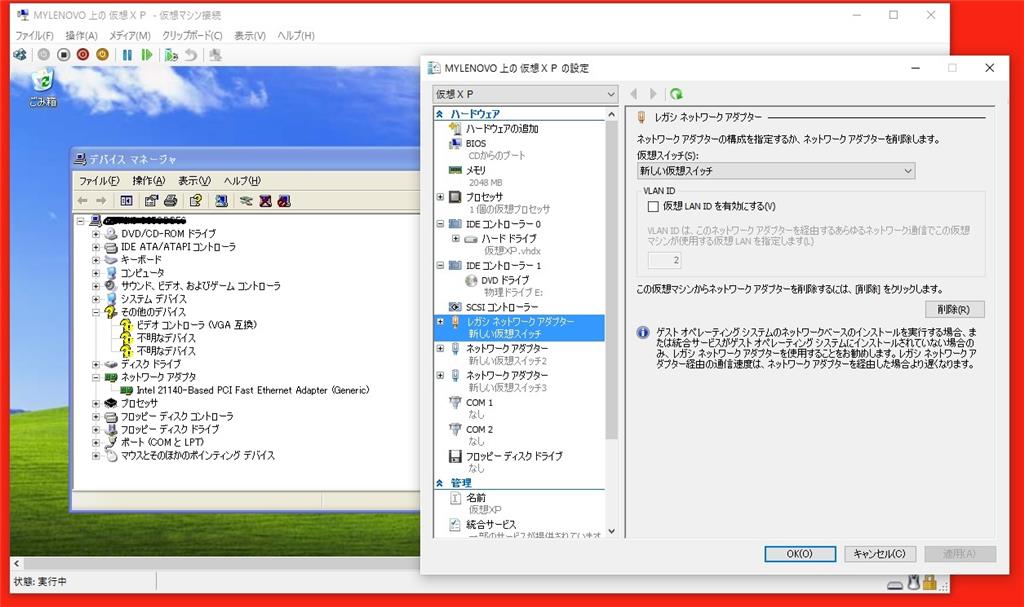Open the 仮想スイッチ dropdown
This screenshot has width=1024, height=607.
(x=776, y=171)
